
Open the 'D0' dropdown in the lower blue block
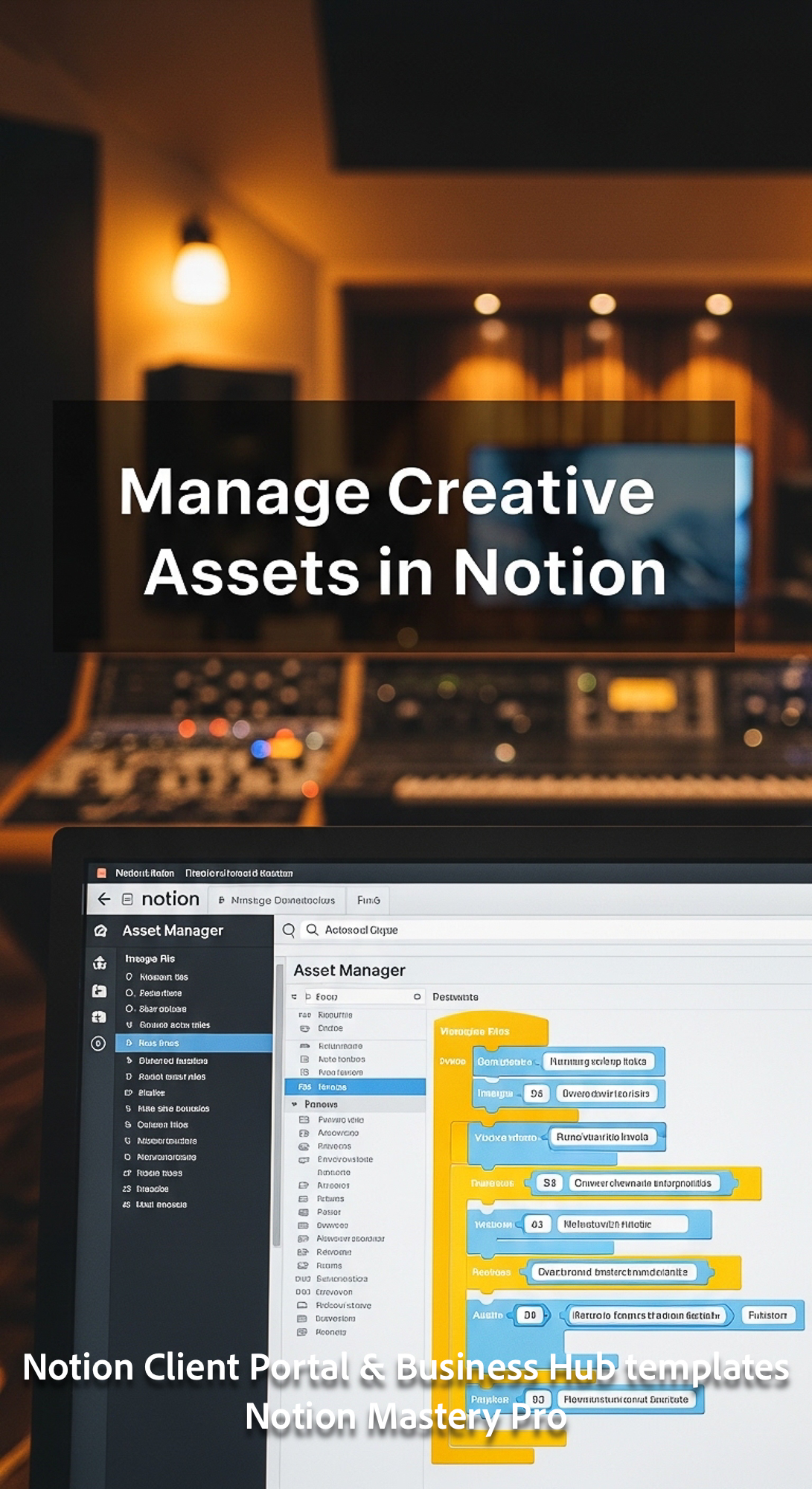pyautogui.click(x=531, y=1316)
